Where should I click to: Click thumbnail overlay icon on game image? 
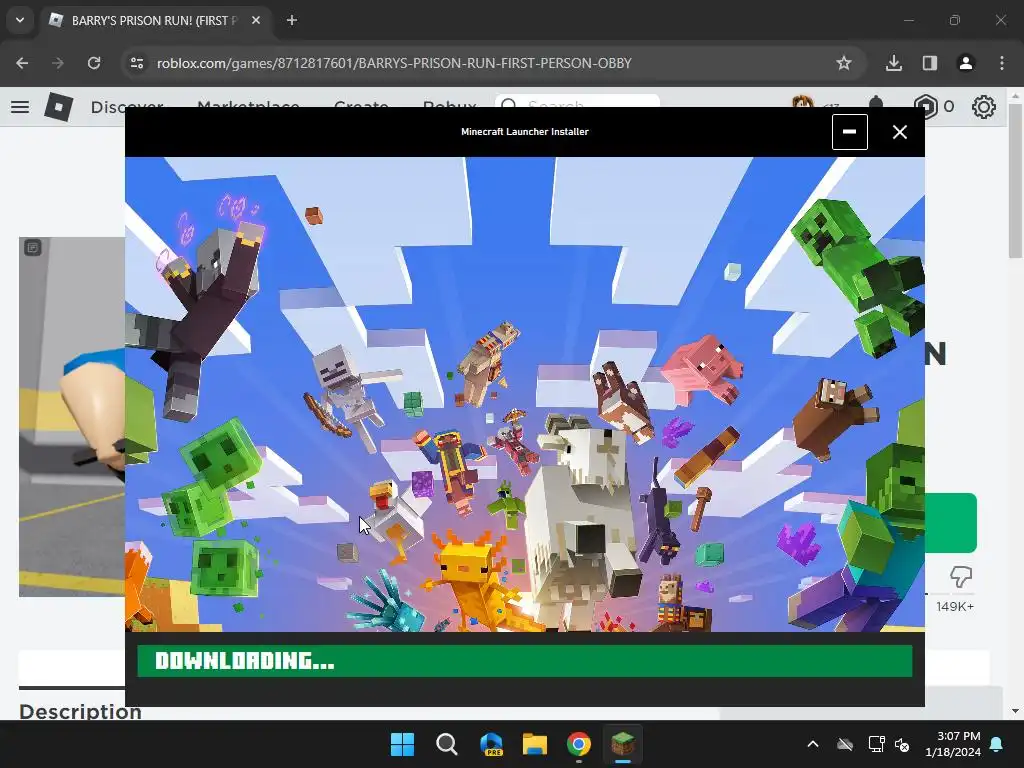33,248
